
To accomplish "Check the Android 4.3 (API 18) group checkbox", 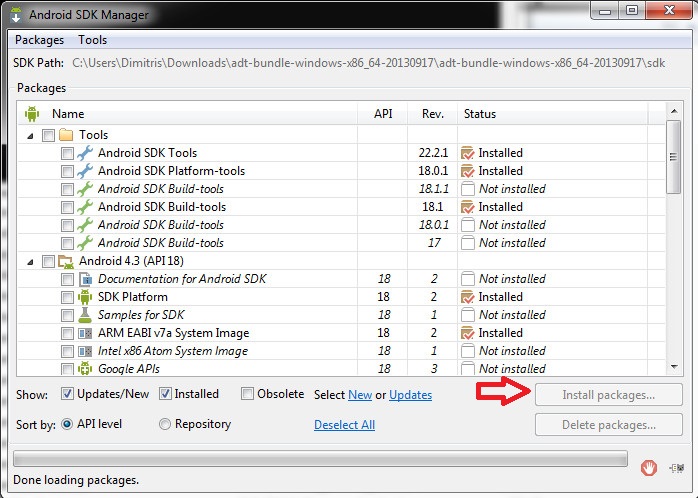I will click(48, 261).
